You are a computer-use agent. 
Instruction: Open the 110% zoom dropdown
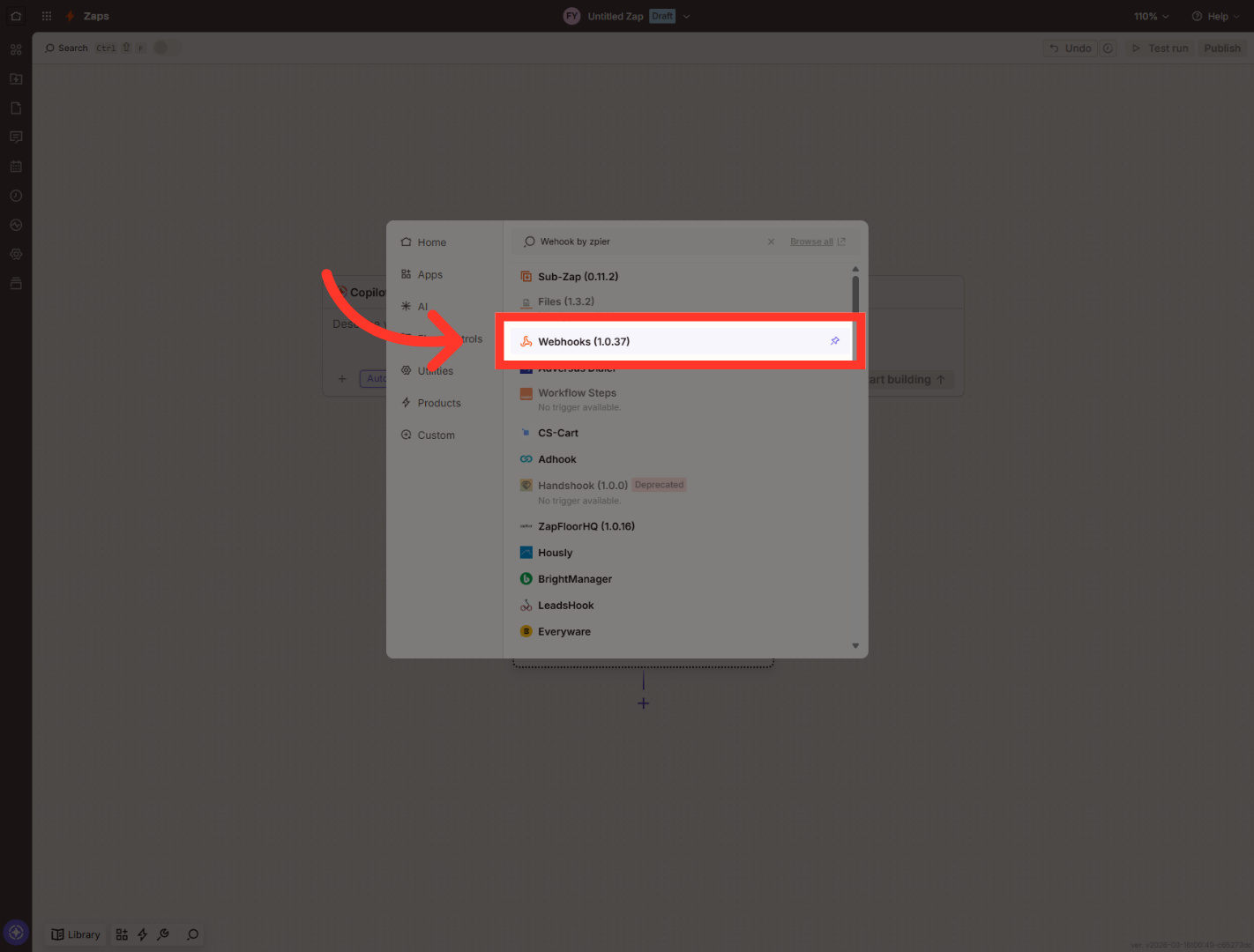[1151, 16]
